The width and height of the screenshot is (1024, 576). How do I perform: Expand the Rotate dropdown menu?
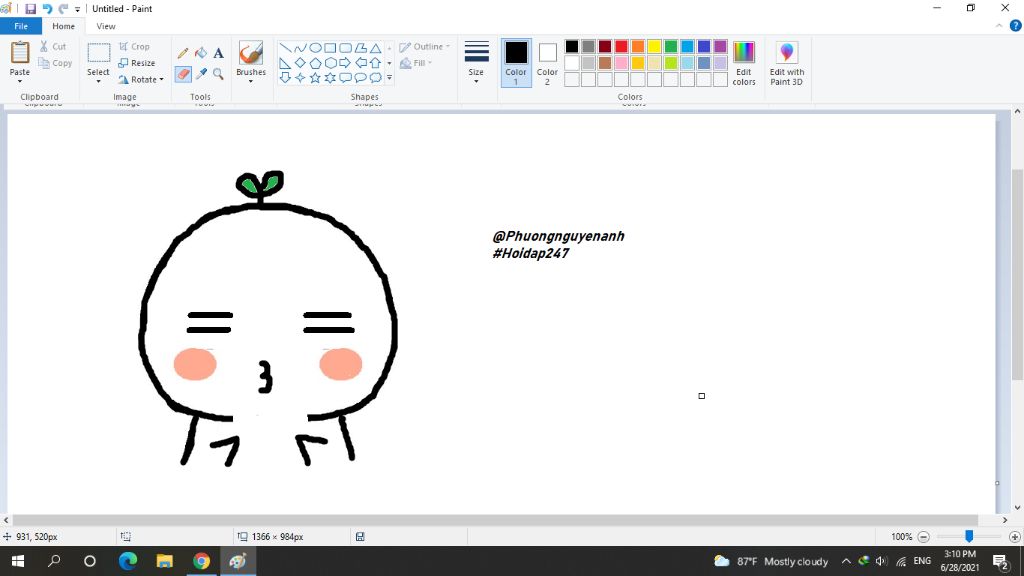tap(141, 80)
